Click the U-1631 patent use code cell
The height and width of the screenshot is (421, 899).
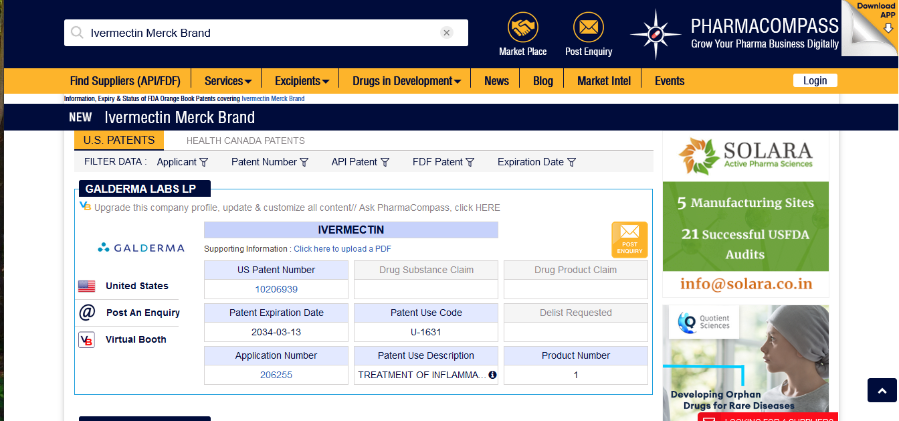coord(426,332)
